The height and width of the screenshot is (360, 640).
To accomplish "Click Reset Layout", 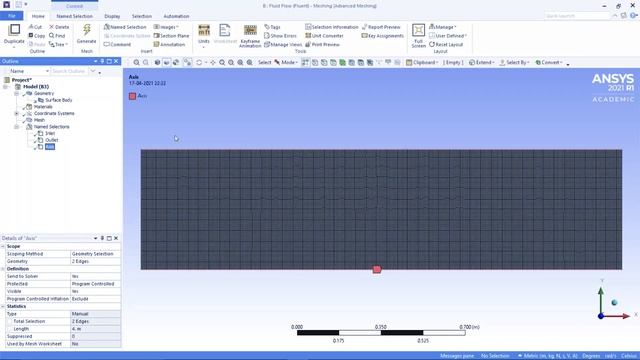I will pos(446,44).
